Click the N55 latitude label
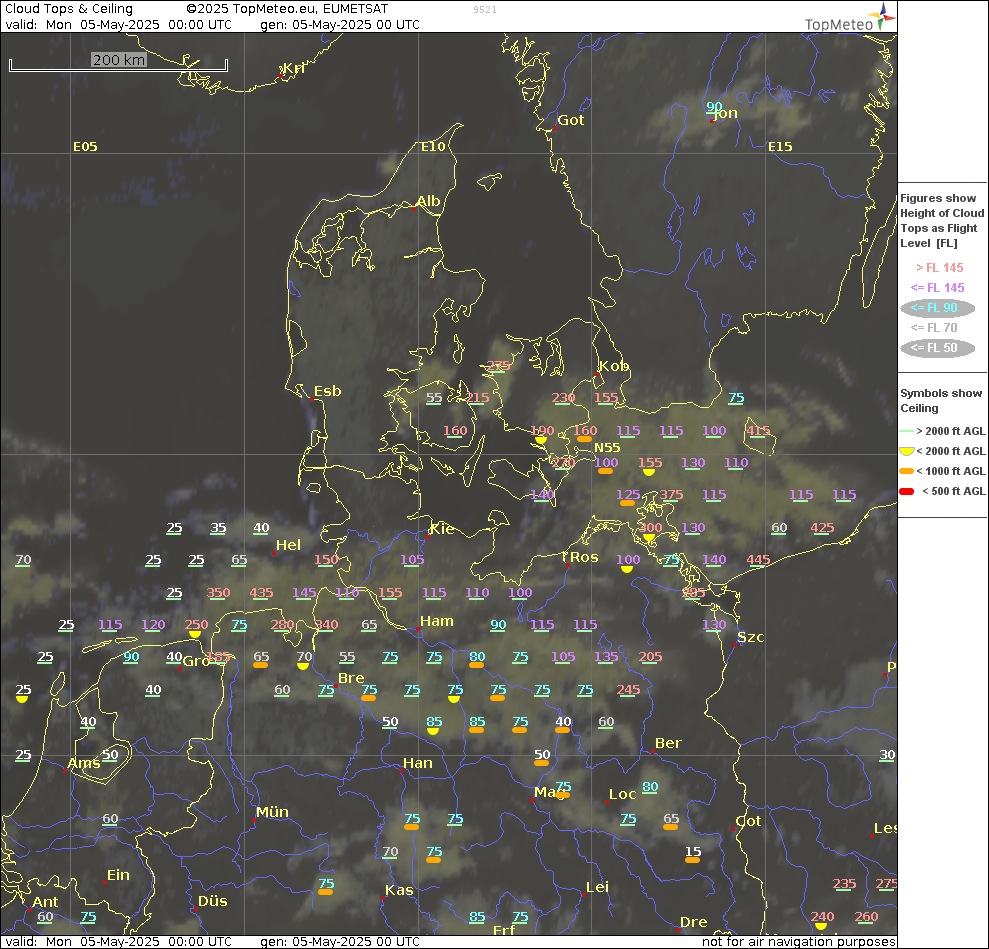The height and width of the screenshot is (949, 989). tap(607, 447)
